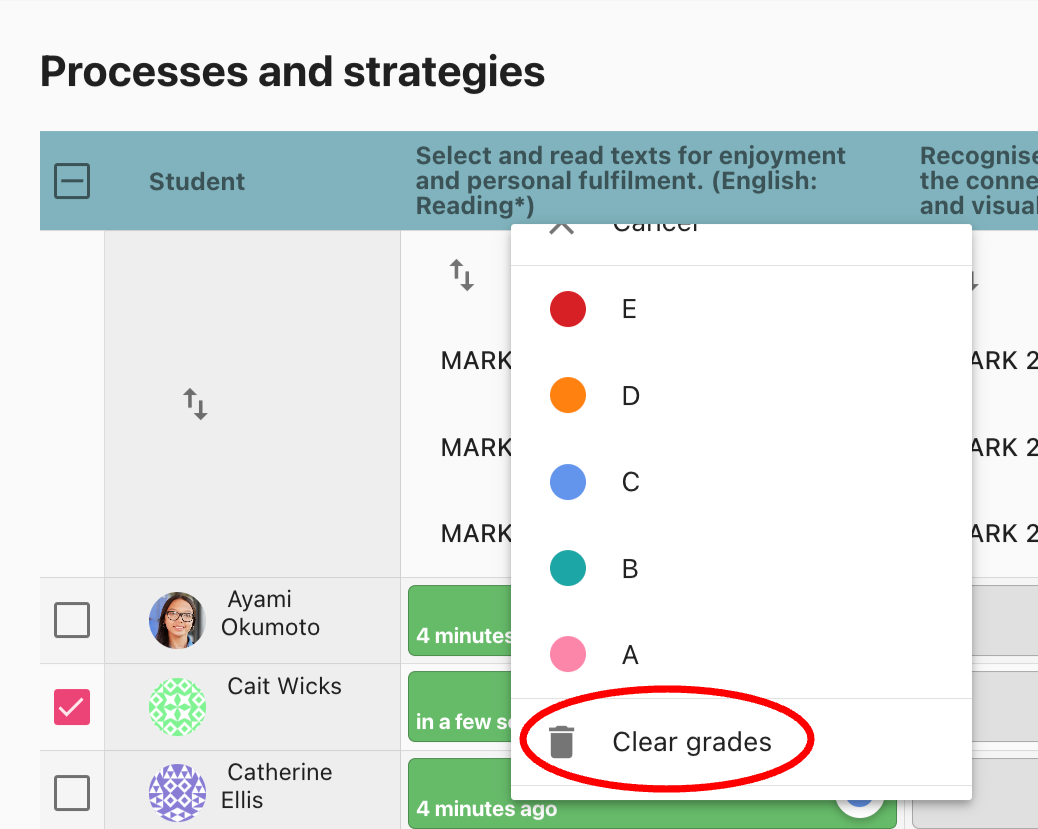1038x829 pixels.
Task: Pick the red swatch for grade E
Action: tap(568, 309)
